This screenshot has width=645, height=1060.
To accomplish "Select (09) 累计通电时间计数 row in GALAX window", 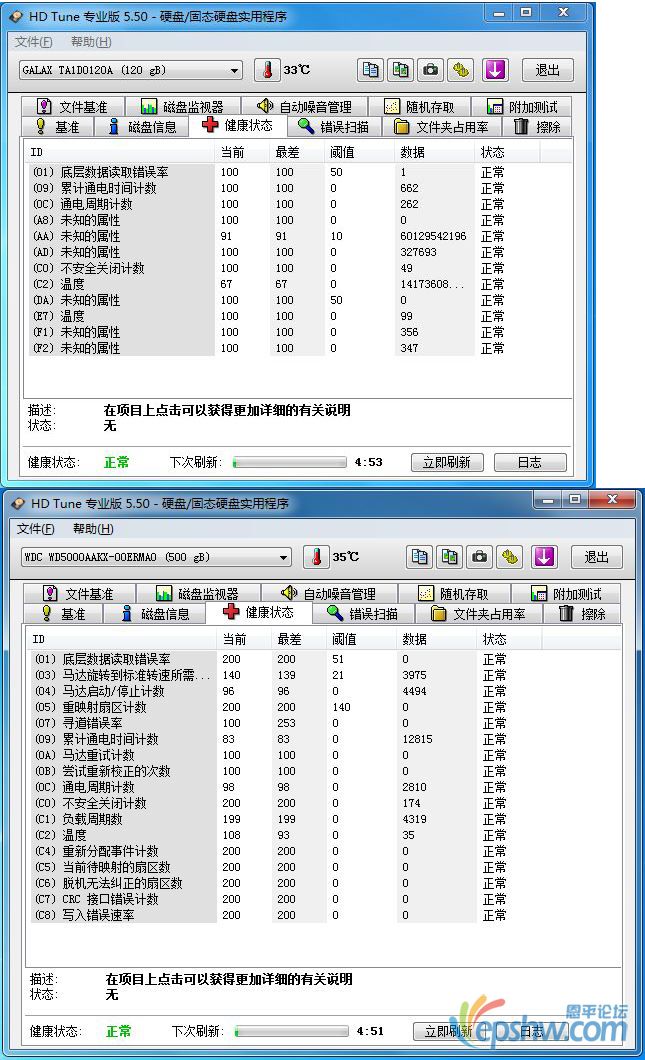I will coord(297,188).
